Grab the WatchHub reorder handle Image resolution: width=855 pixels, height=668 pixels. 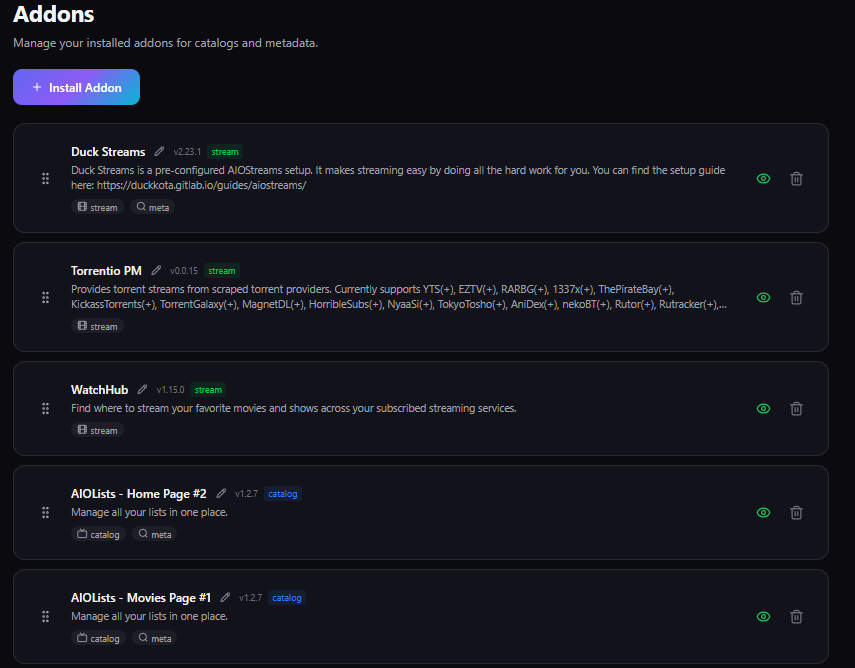45,409
